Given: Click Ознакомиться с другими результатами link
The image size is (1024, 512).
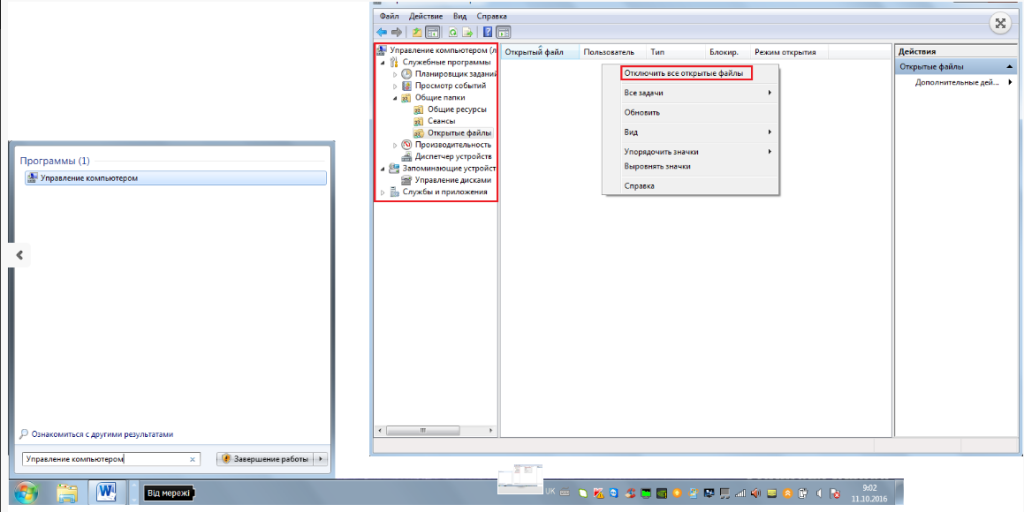Looking at the screenshot, I should click(103, 434).
